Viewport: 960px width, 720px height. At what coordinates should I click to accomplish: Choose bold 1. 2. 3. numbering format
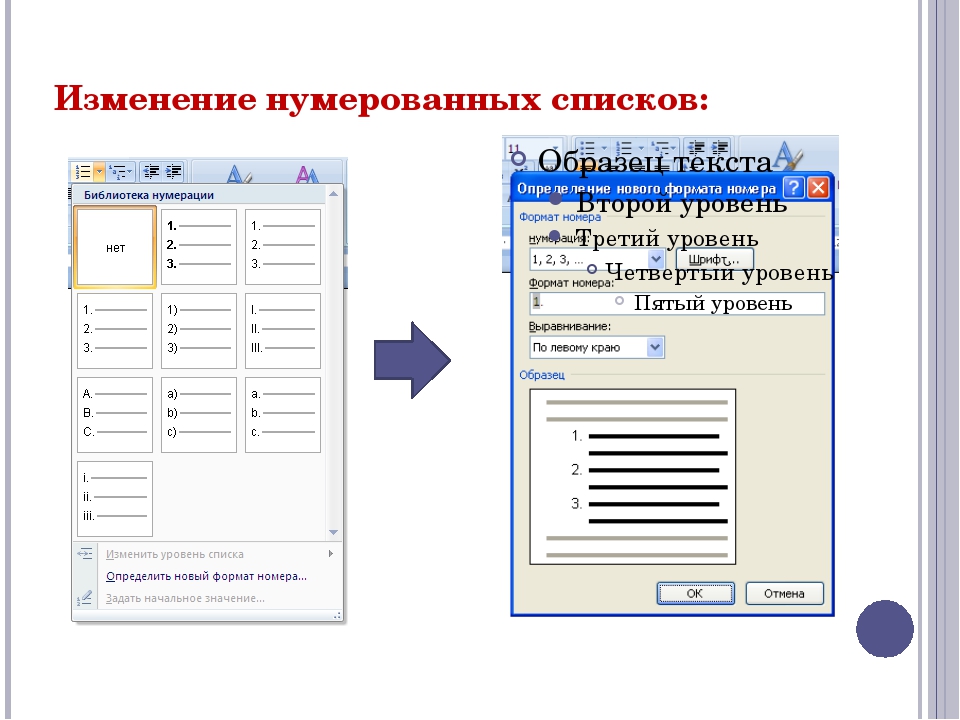tap(198, 247)
